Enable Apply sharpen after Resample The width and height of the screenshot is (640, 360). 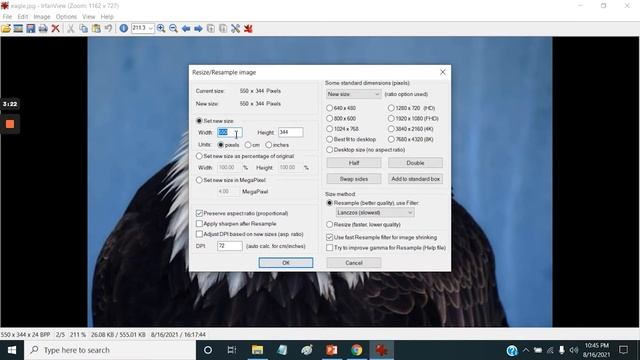(199, 224)
